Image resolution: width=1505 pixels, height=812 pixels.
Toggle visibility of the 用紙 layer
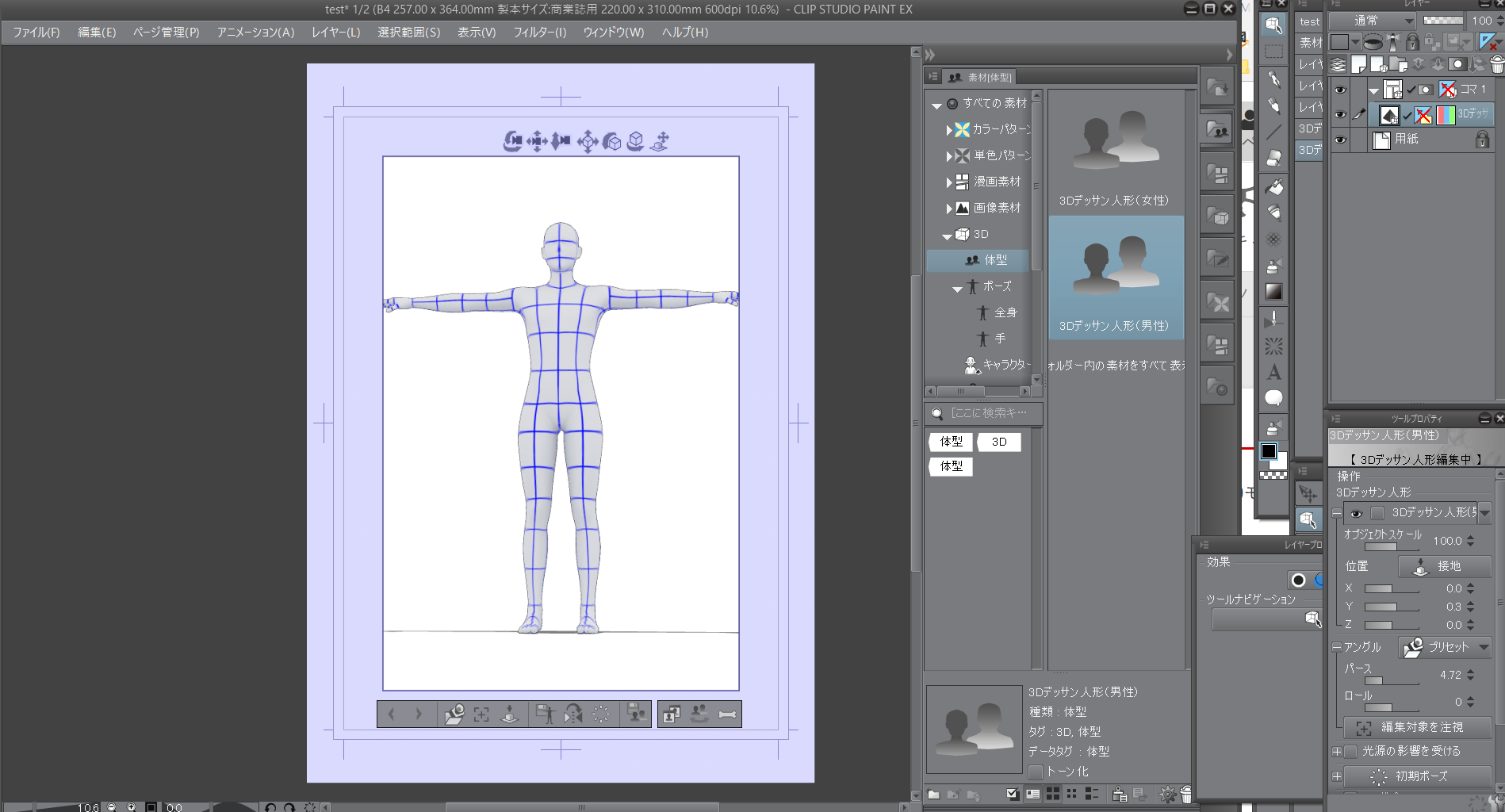[1340, 140]
